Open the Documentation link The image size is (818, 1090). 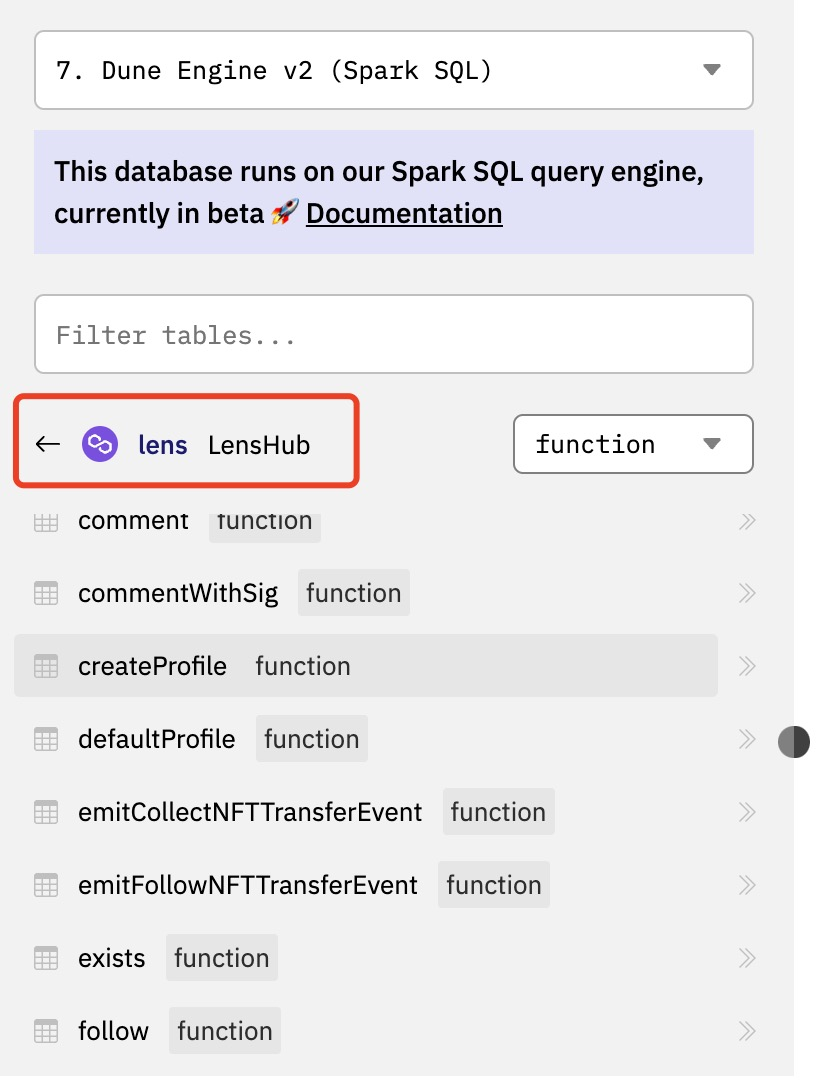pos(404,214)
